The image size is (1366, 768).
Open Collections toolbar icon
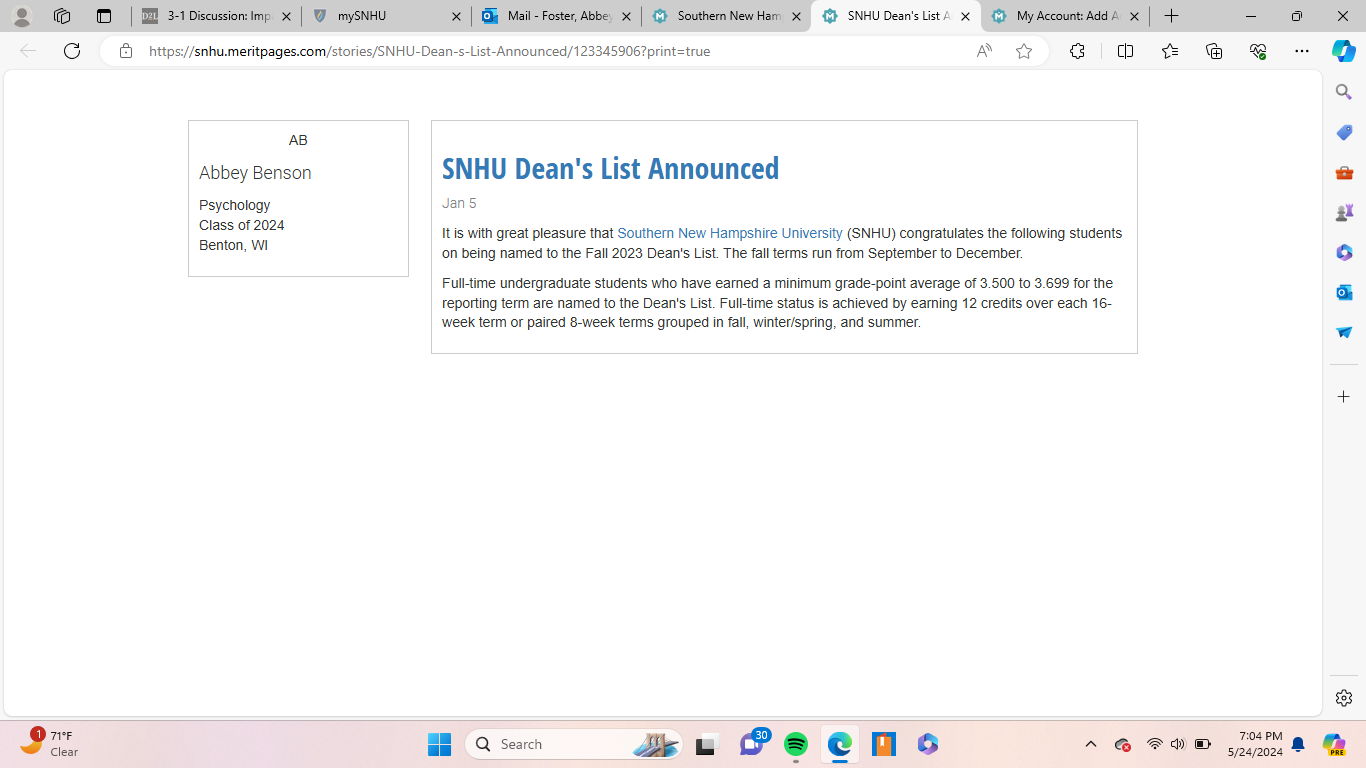(1214, 51)
